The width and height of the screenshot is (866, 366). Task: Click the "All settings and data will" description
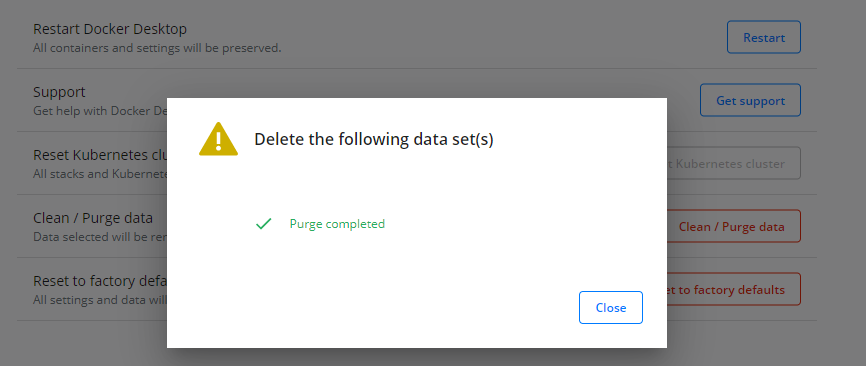[x=100, y=300]
